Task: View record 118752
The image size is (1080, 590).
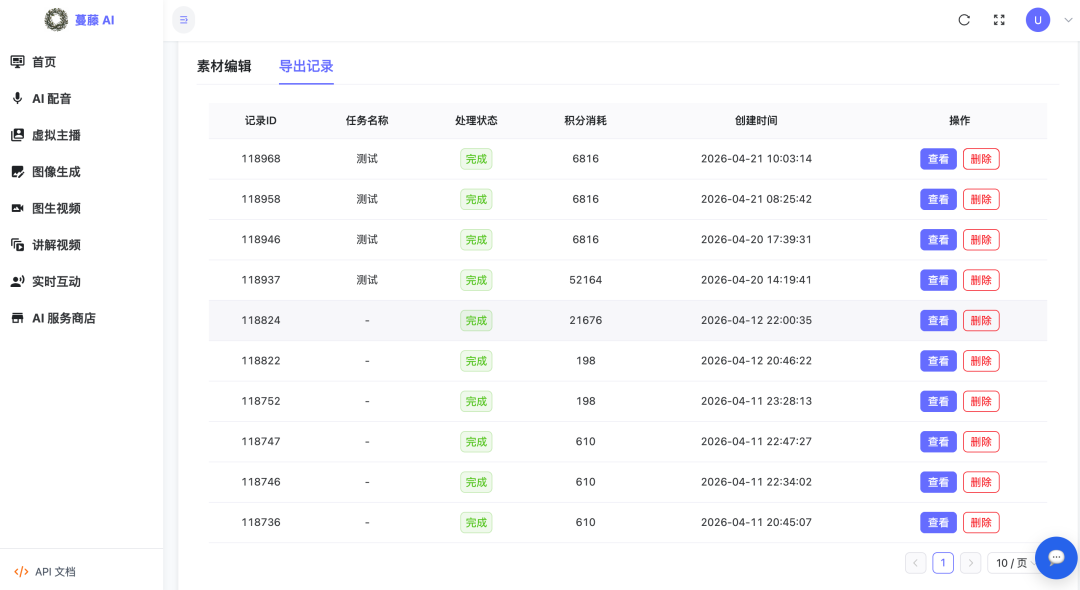Action: 938,401
